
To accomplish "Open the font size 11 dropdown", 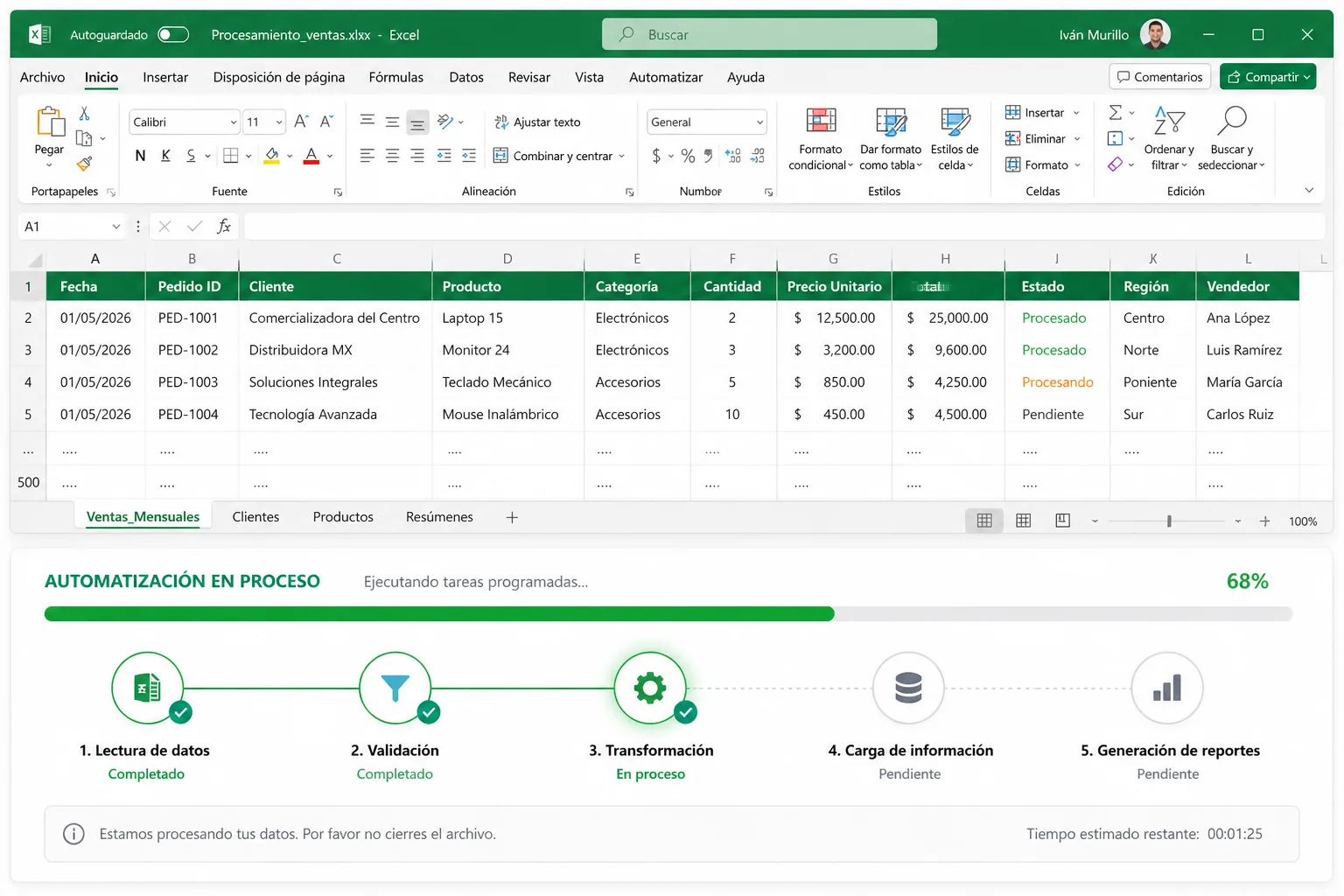I will tap(279, 122).
